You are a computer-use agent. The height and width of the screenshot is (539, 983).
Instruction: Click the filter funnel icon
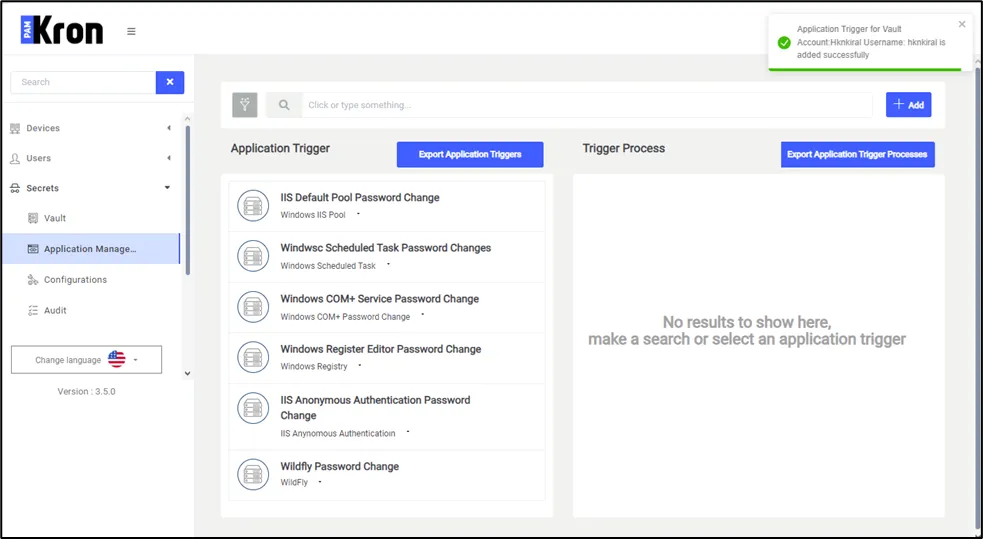pyautogui.click(x=244, y=105)
